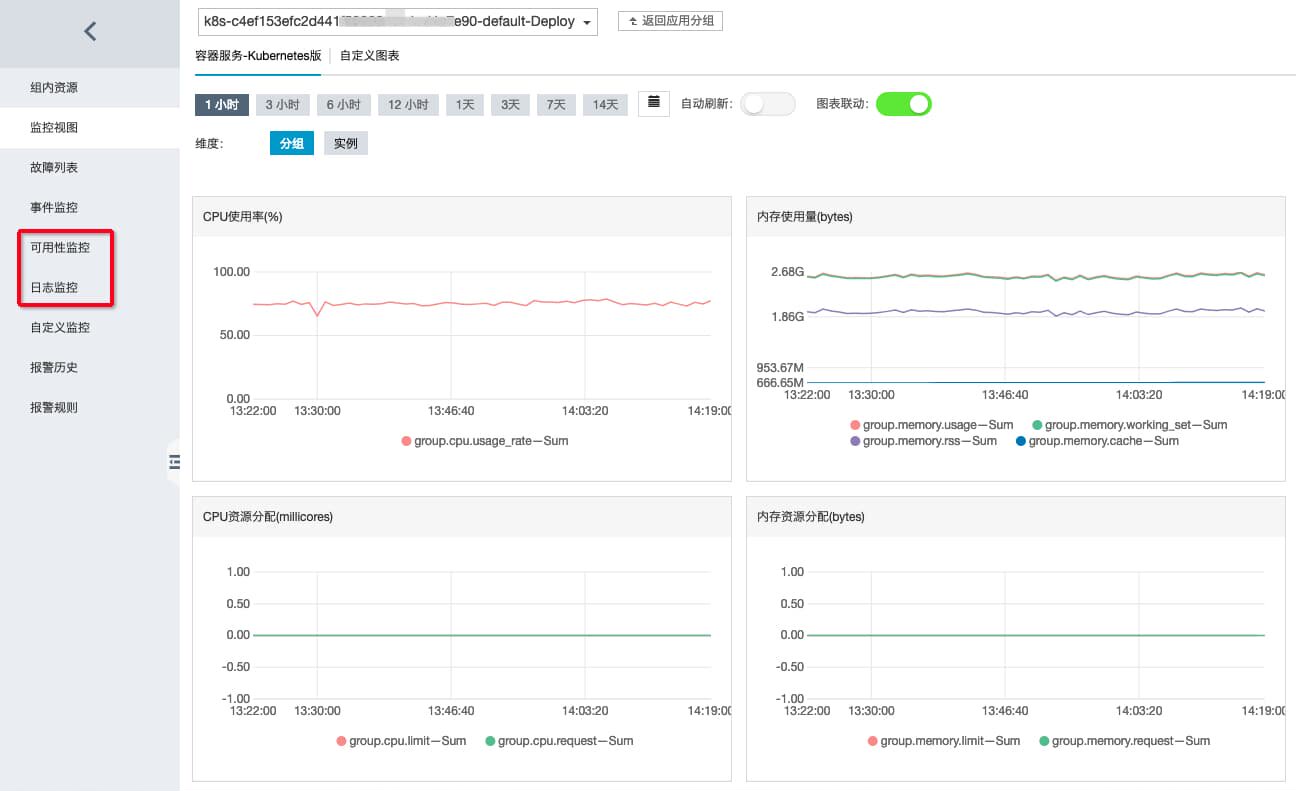The height and width of the screenshot is (791, 1296).
Task: Select the 14天 time range
Action: pyautogui.click(x=605, y=104)
